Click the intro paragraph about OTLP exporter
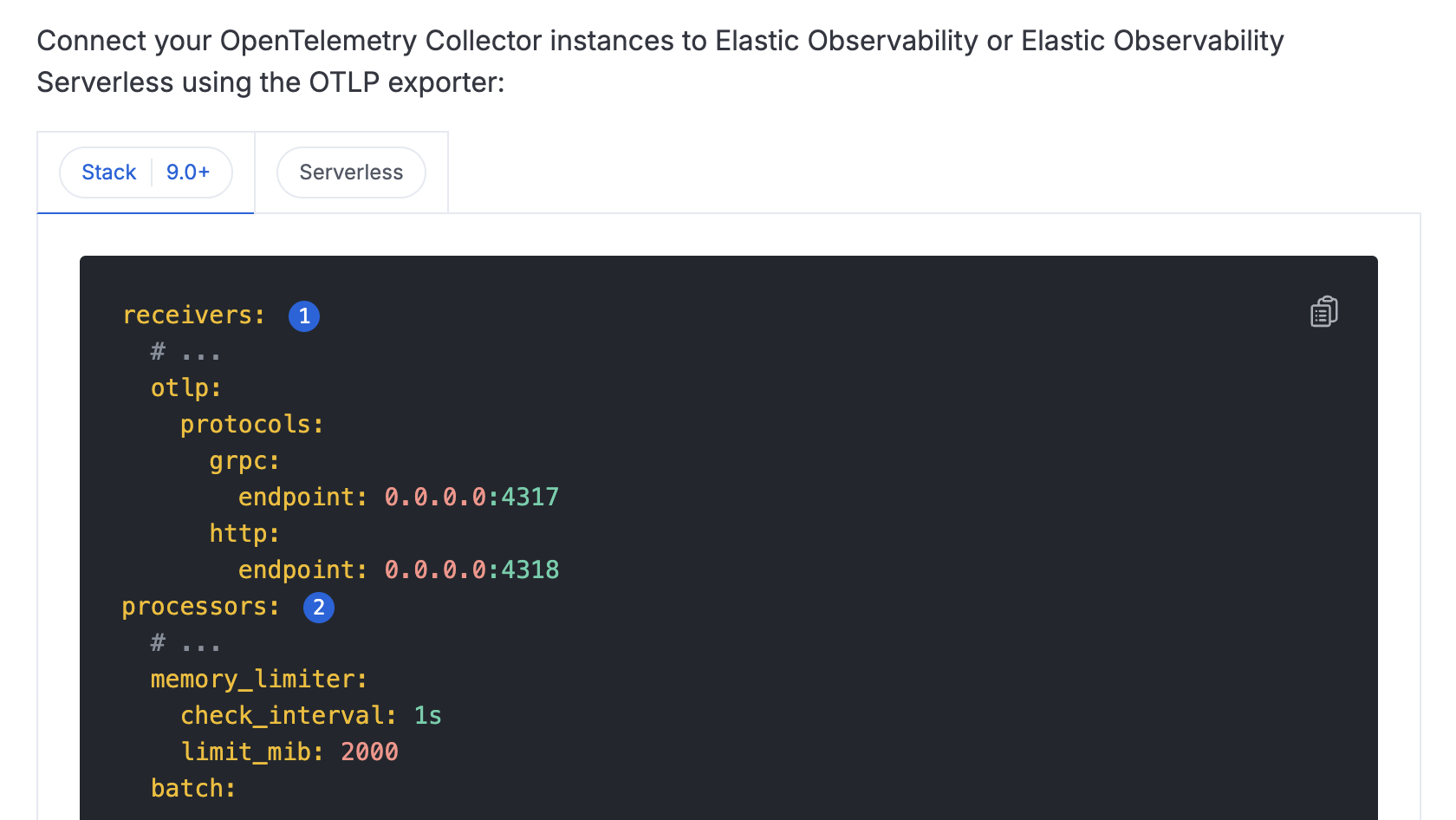The height and width of the screenshot is (820, 1456). pyautogui.click(x=659, y=61)
